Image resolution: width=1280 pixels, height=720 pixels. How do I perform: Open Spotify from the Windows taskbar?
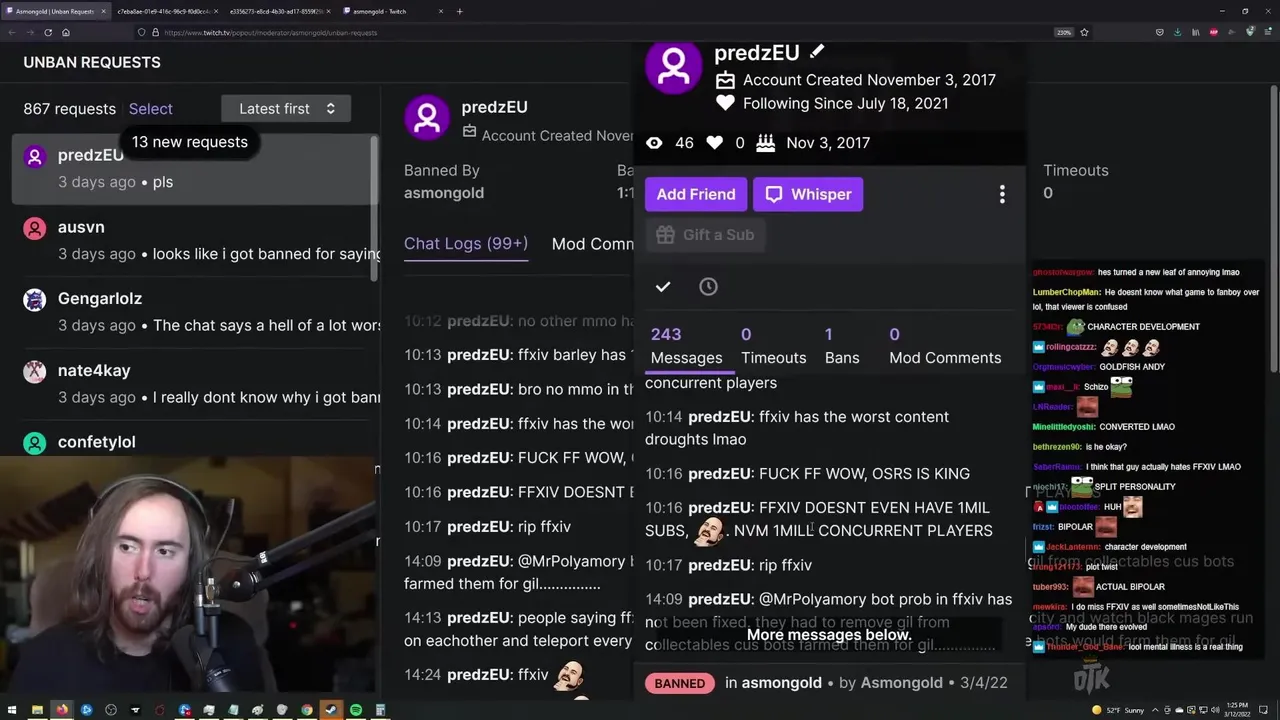coord(356,710)
